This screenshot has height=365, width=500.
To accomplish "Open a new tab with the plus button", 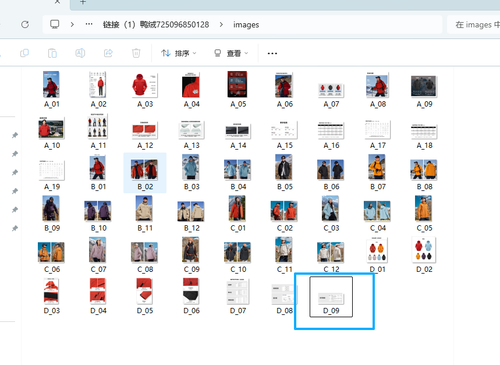I will (x=83, y=2).
